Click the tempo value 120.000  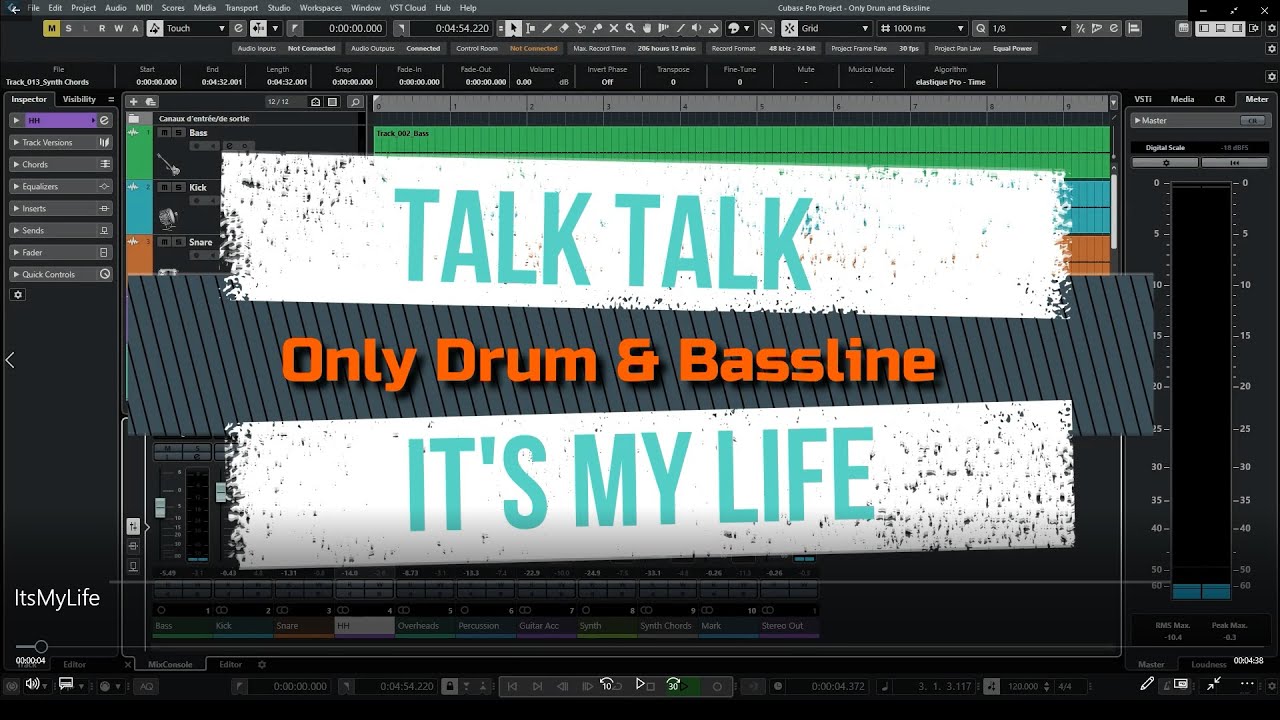coord(1023,686)
